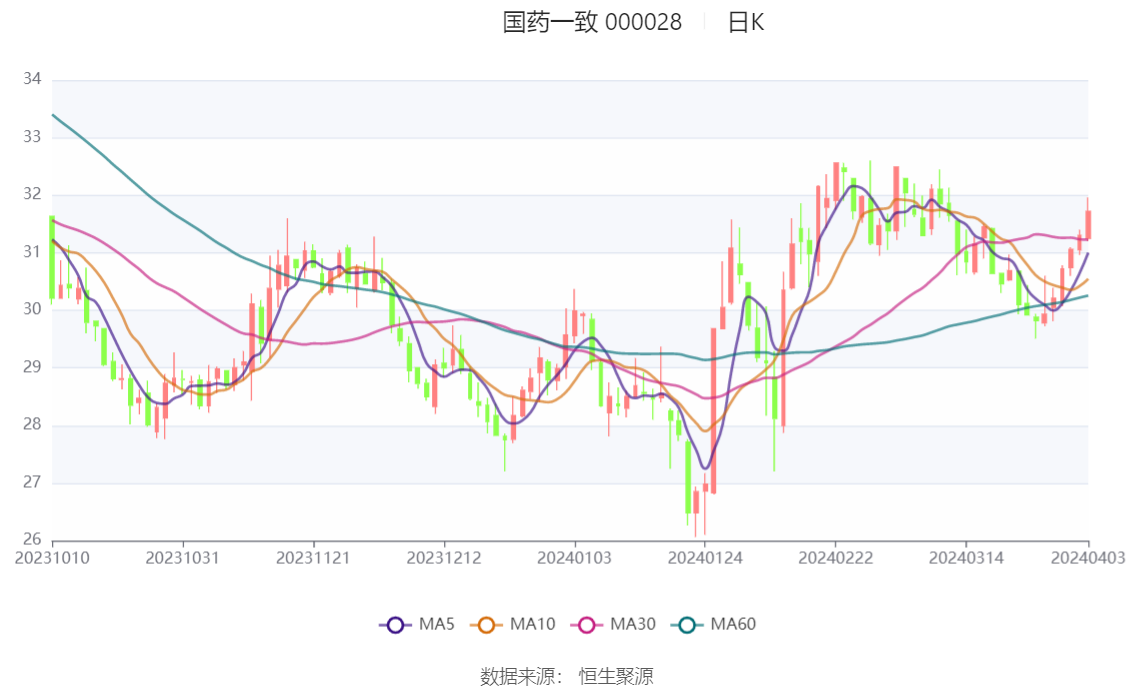Click the x-axis date label 20231212
Viewport: 1134px width, 689px height.
(444, 558)
